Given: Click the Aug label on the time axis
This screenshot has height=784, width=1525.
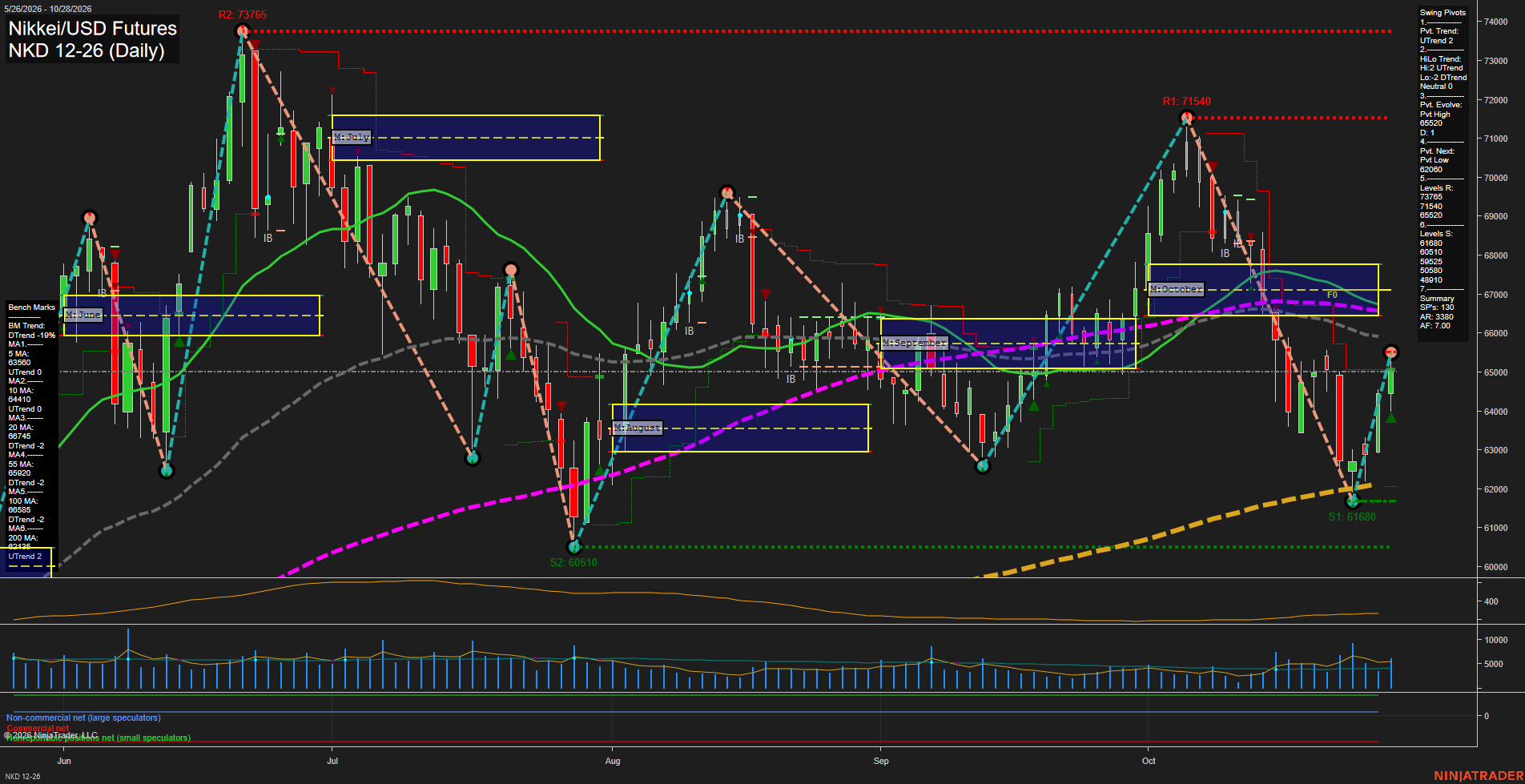Looking at the screenshot, I should pos(613,761).
